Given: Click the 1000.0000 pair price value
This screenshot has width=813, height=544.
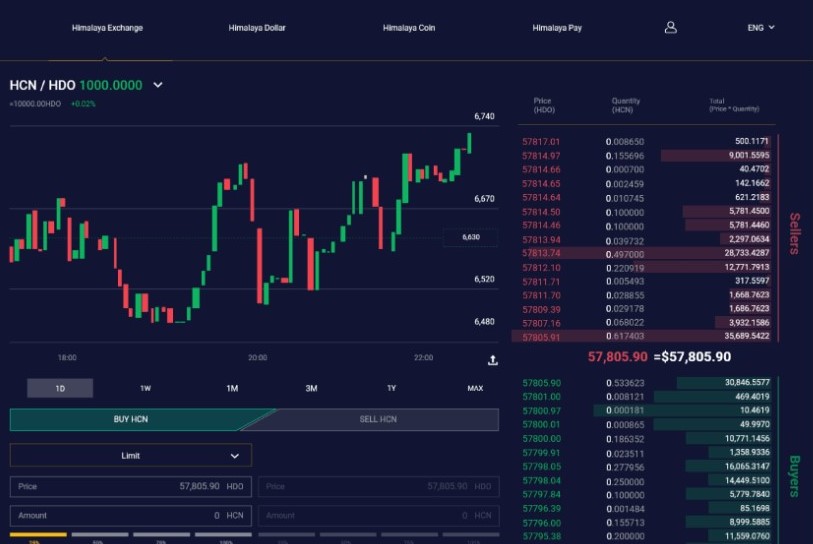Looking at the screenshot, I should tap(110, 85).
